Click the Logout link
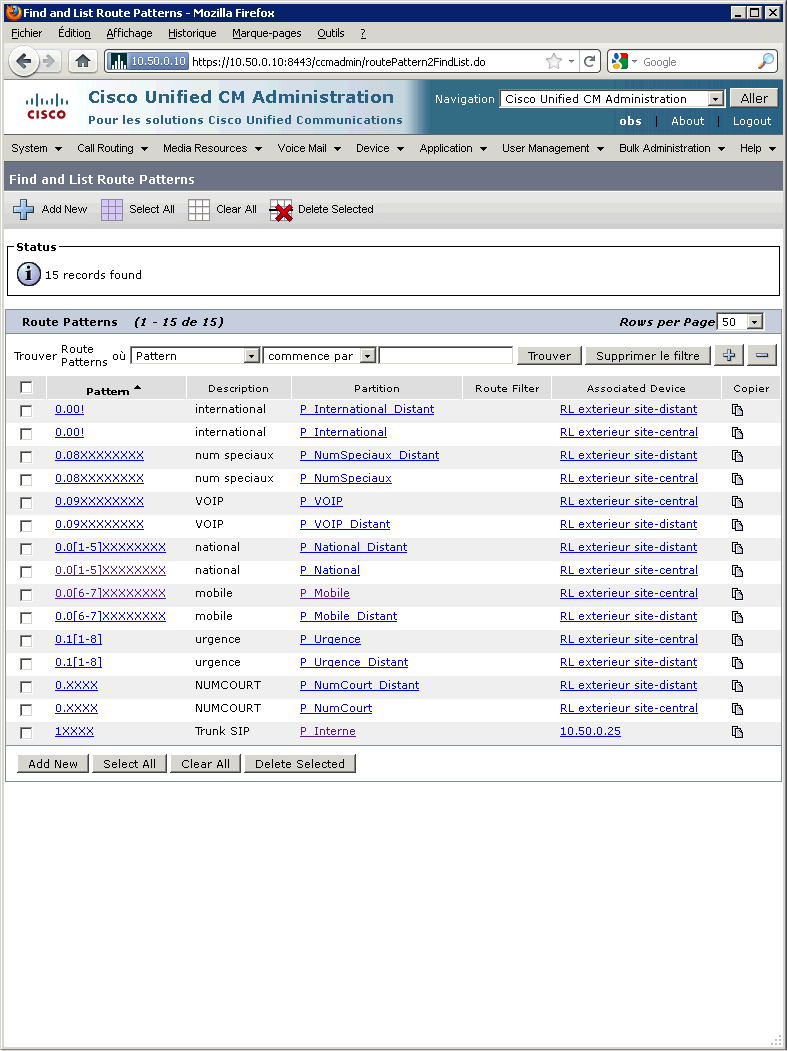787x1051 pixels. 751,121
